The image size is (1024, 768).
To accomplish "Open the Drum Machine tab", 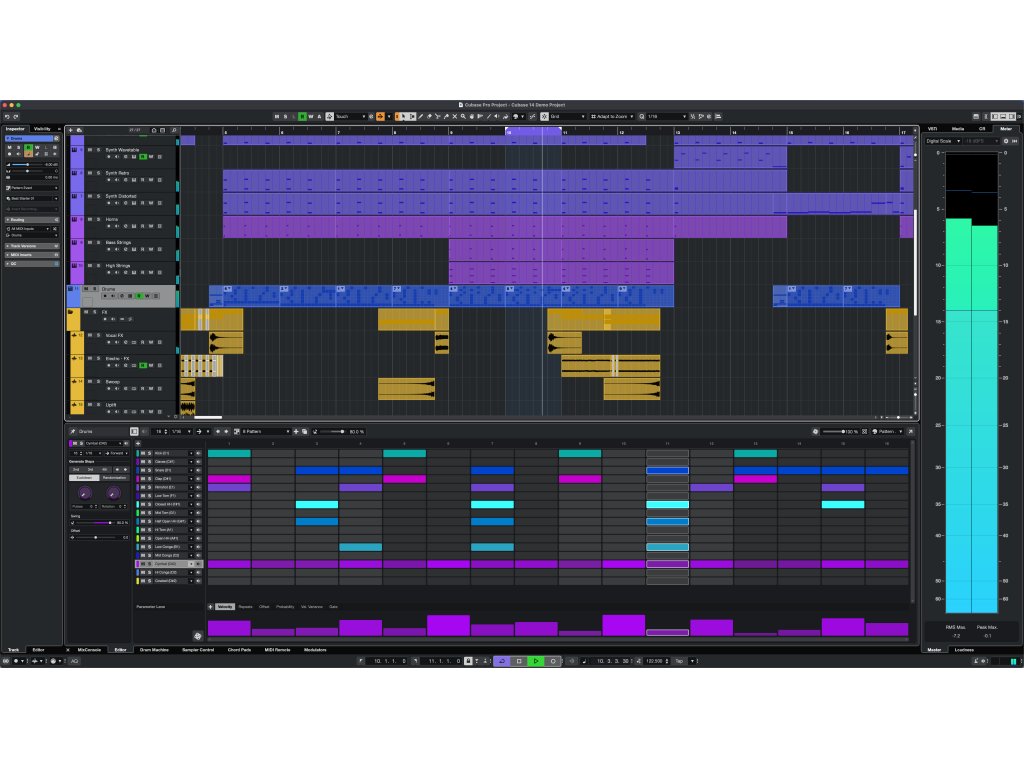I will pos(154,650).
